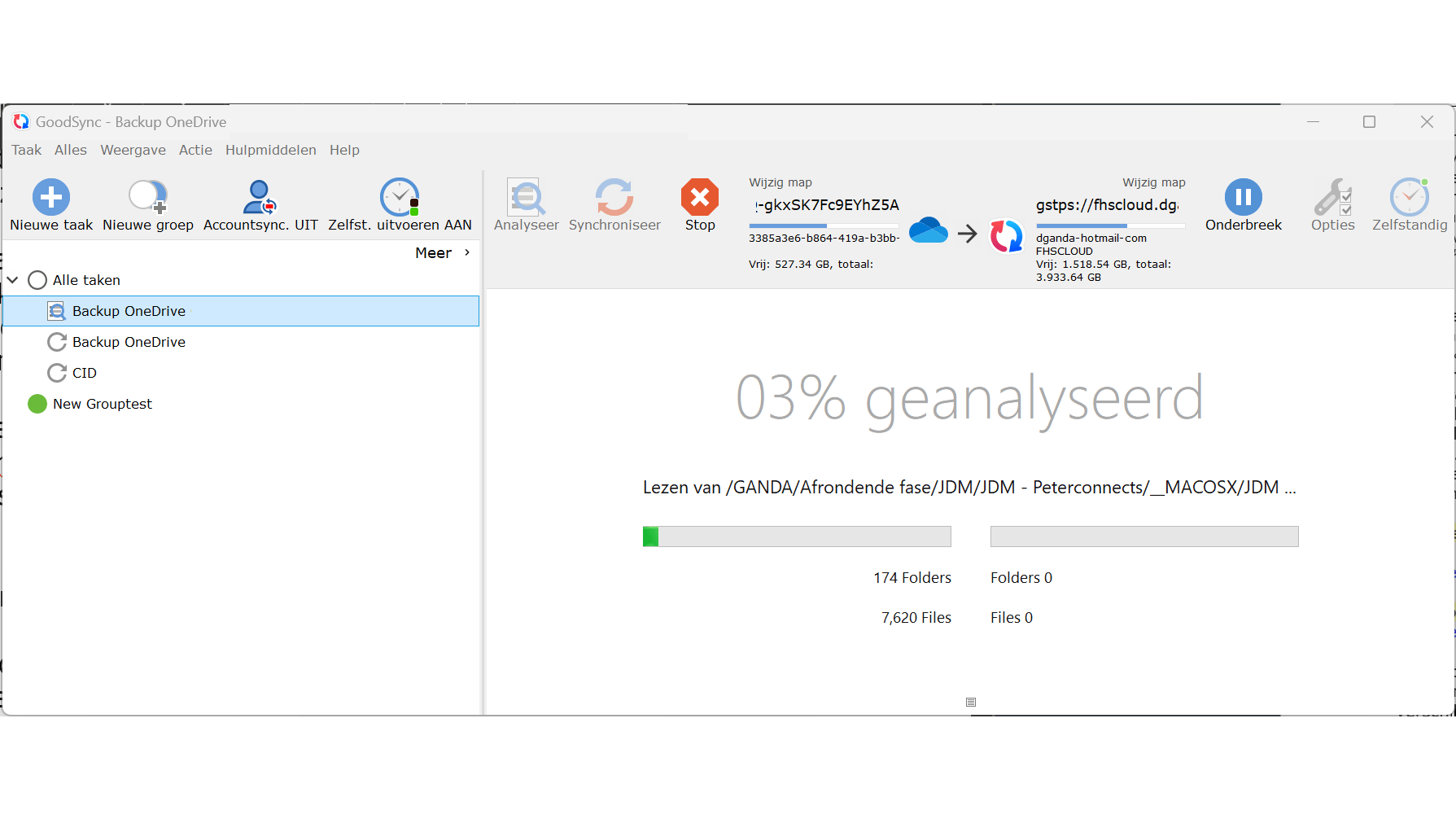Toggle Accountsync from UIT to on
The image size is (1456, 819).
(x=259, y=196)
